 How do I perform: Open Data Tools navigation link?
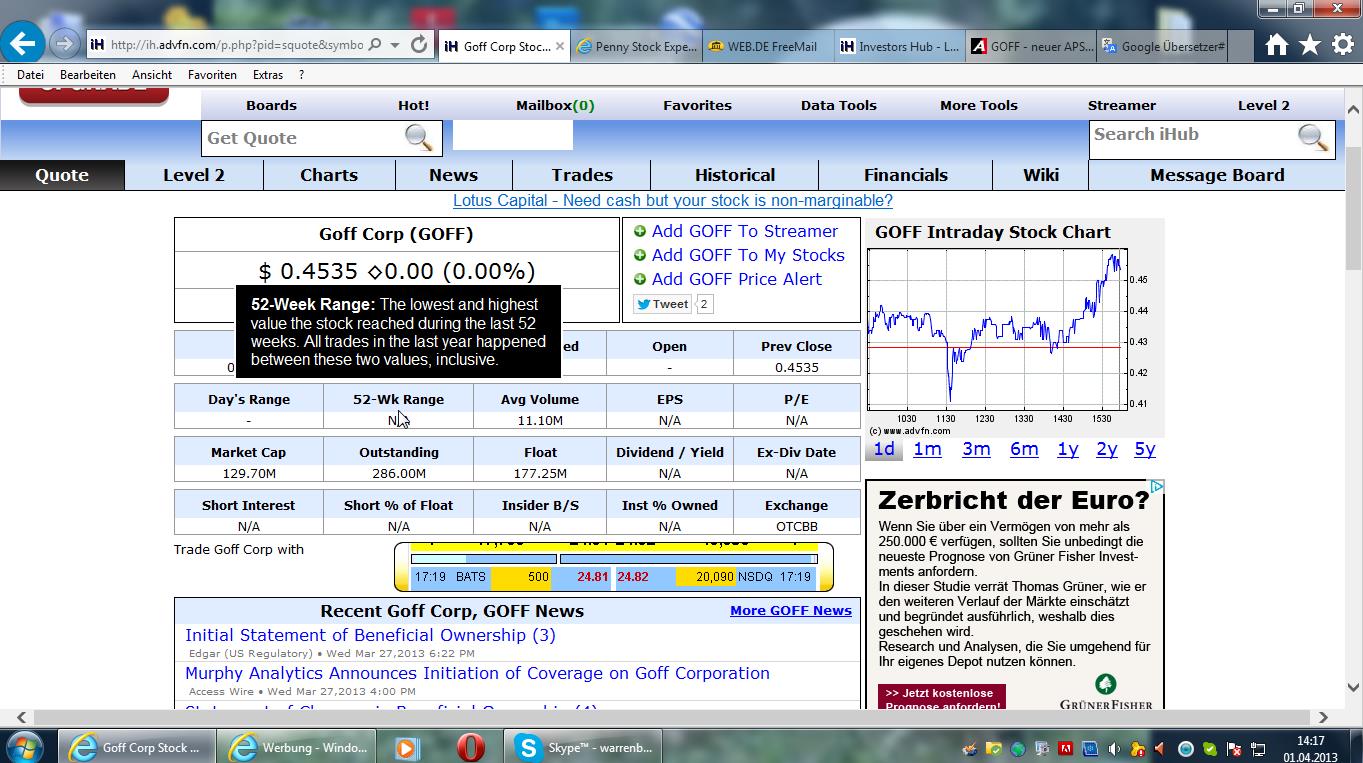pos(838,105)
